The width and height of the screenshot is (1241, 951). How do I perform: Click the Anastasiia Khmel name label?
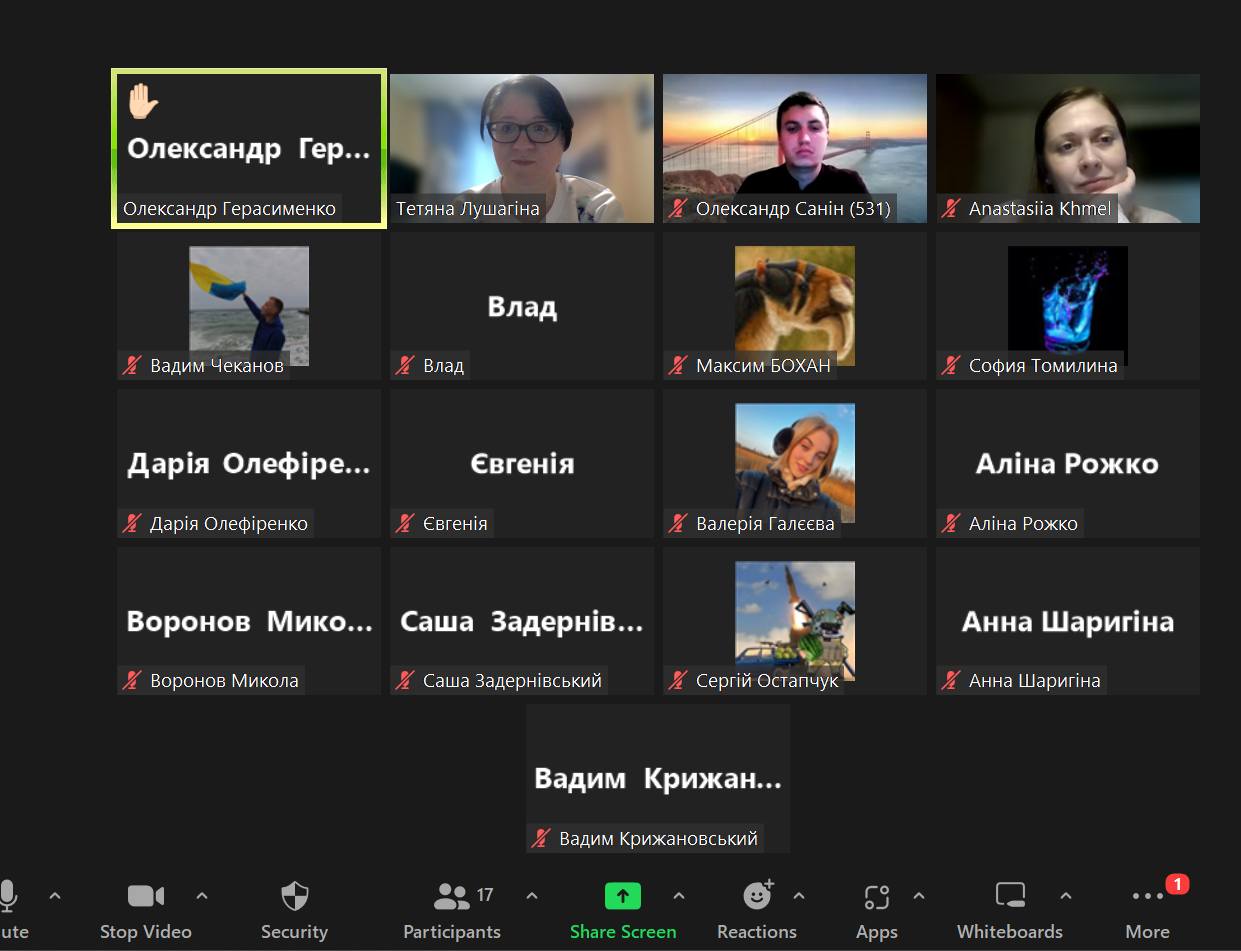(x=1039, y=209)
